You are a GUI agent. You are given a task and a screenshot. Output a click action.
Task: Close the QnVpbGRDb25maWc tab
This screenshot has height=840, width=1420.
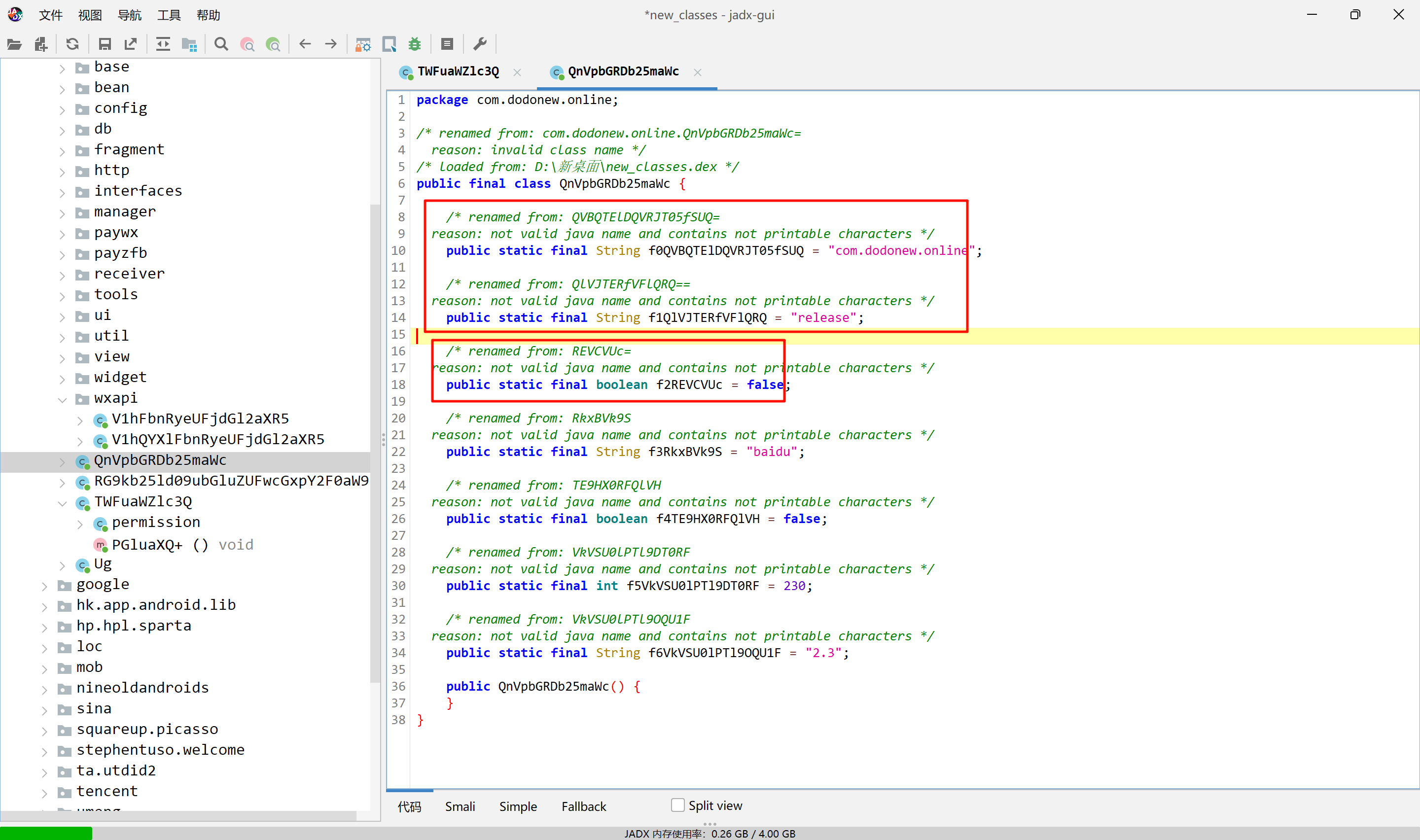pyautogui.click(x=697, y=72)
